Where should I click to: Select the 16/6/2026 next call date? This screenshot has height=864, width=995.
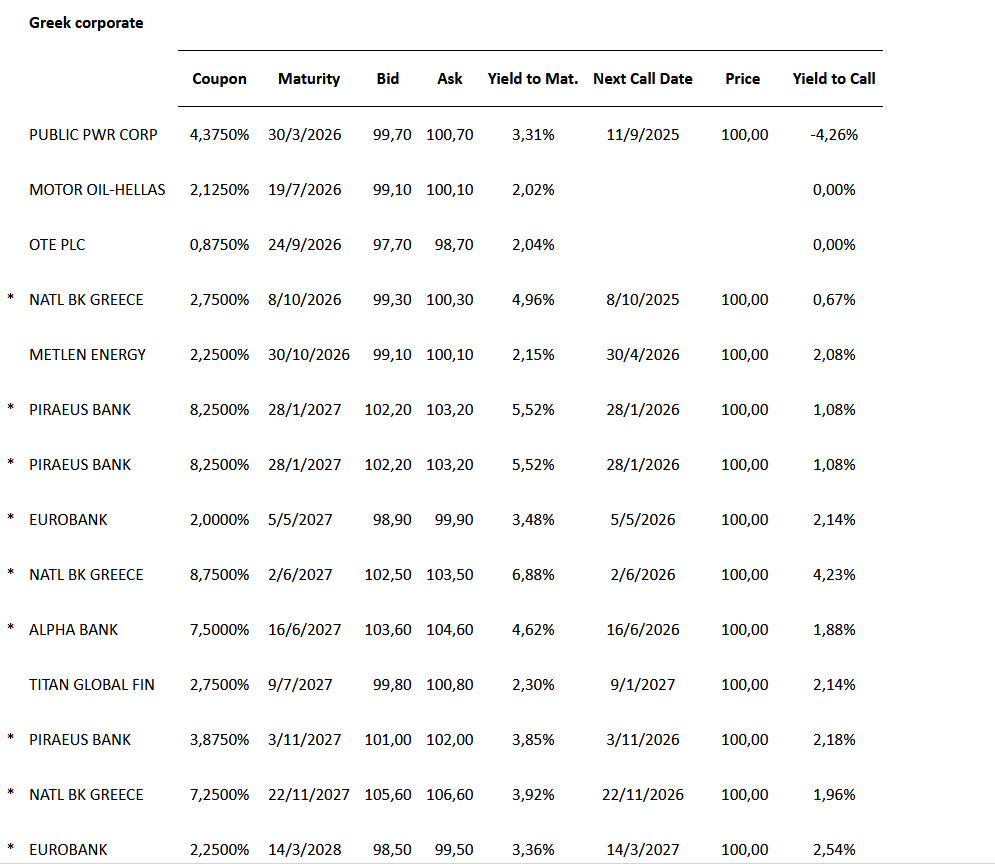642,630
